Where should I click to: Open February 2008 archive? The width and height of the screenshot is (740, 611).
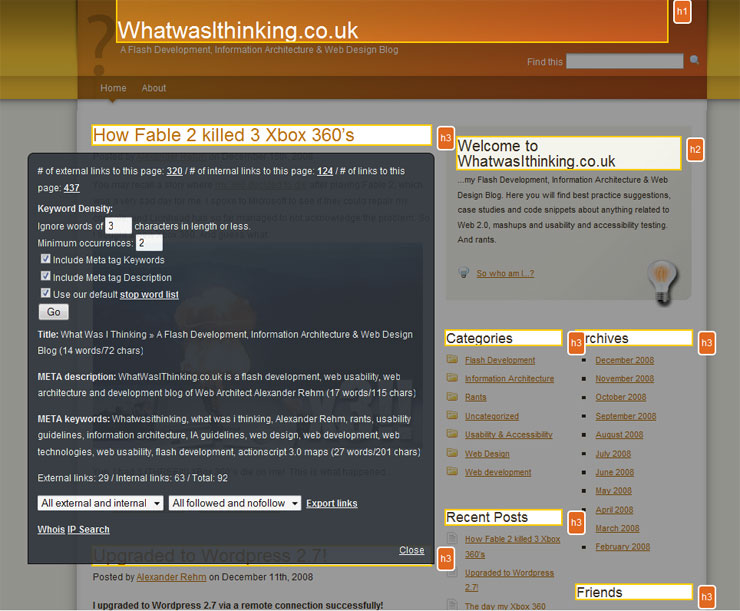(x=623, y=546)
